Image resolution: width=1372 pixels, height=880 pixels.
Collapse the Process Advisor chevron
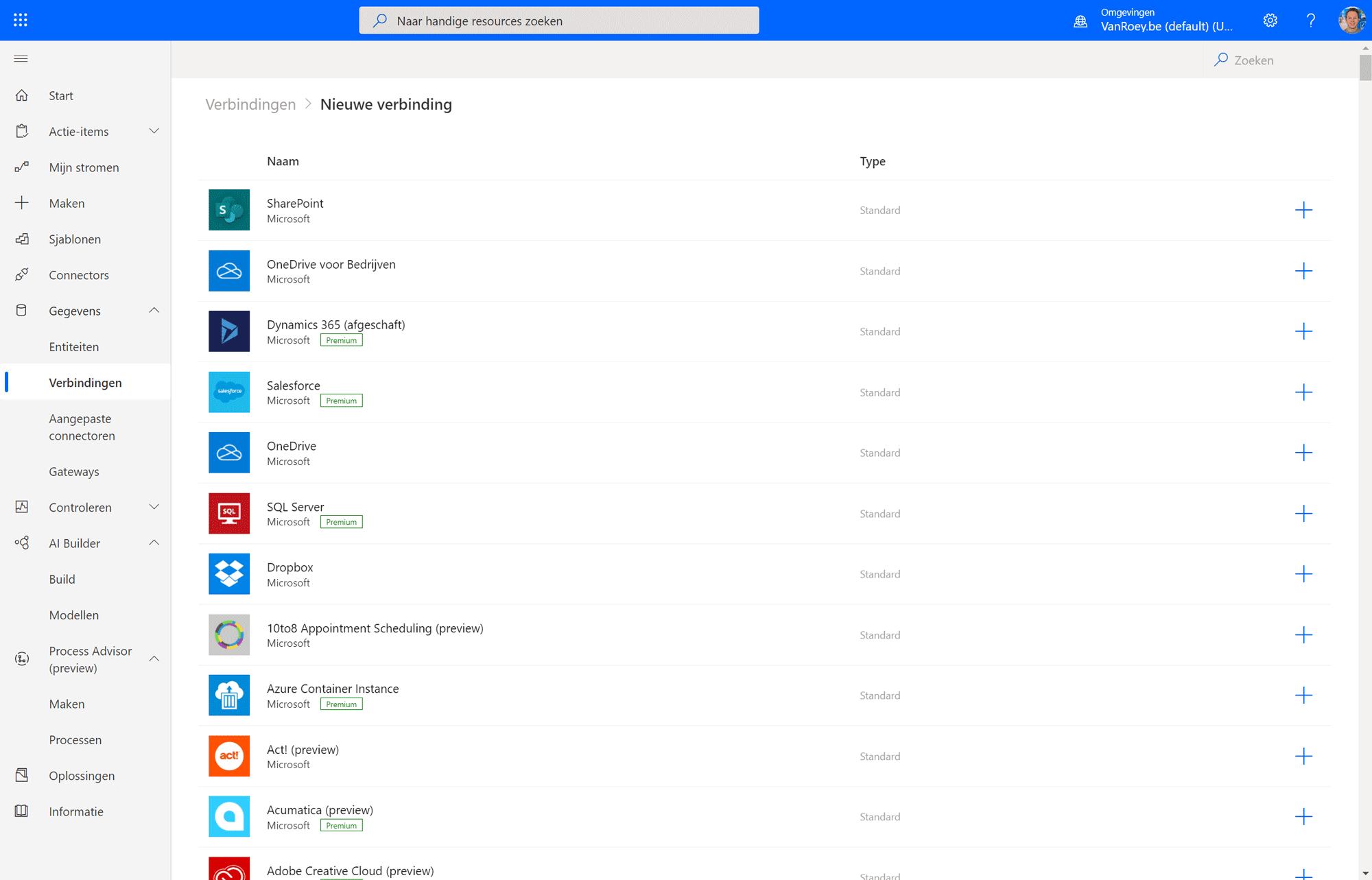[154, 659]
